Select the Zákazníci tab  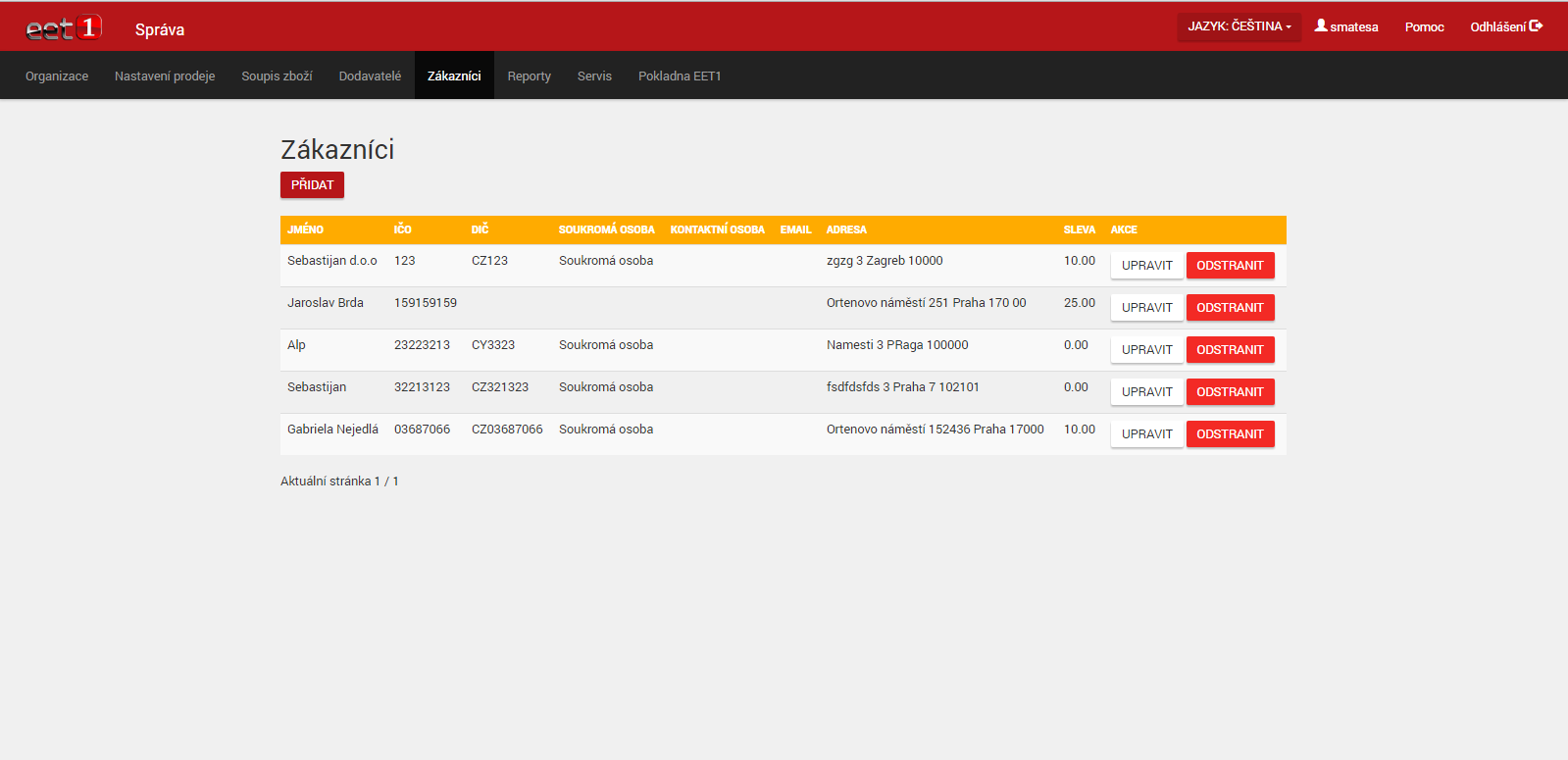[454, 76]
